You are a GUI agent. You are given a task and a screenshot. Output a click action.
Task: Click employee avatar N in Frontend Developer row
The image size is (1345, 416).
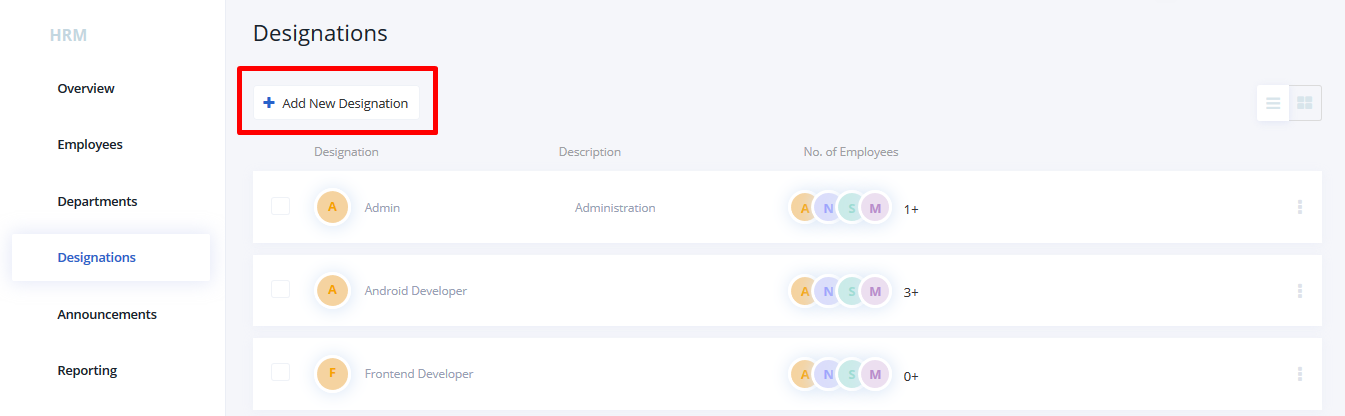(x=827, y=374)
